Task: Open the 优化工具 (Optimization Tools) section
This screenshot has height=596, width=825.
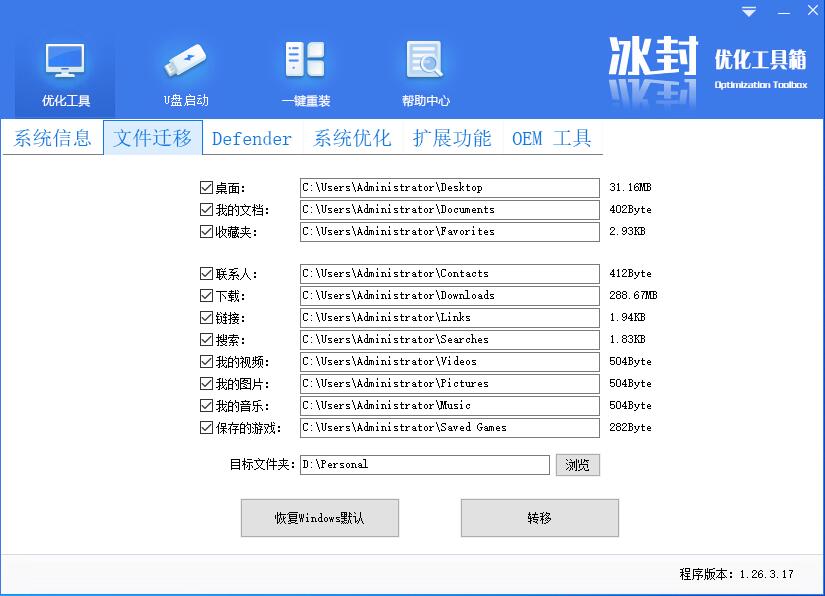Action: [65, 74]
